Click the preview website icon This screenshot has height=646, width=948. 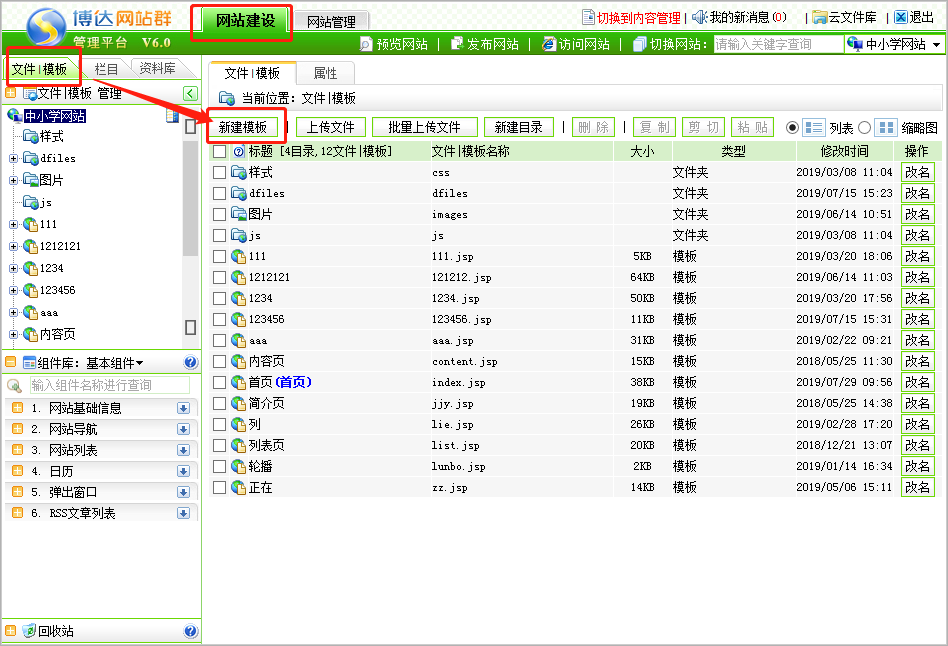pyautogui.click(x=368, y=44)
